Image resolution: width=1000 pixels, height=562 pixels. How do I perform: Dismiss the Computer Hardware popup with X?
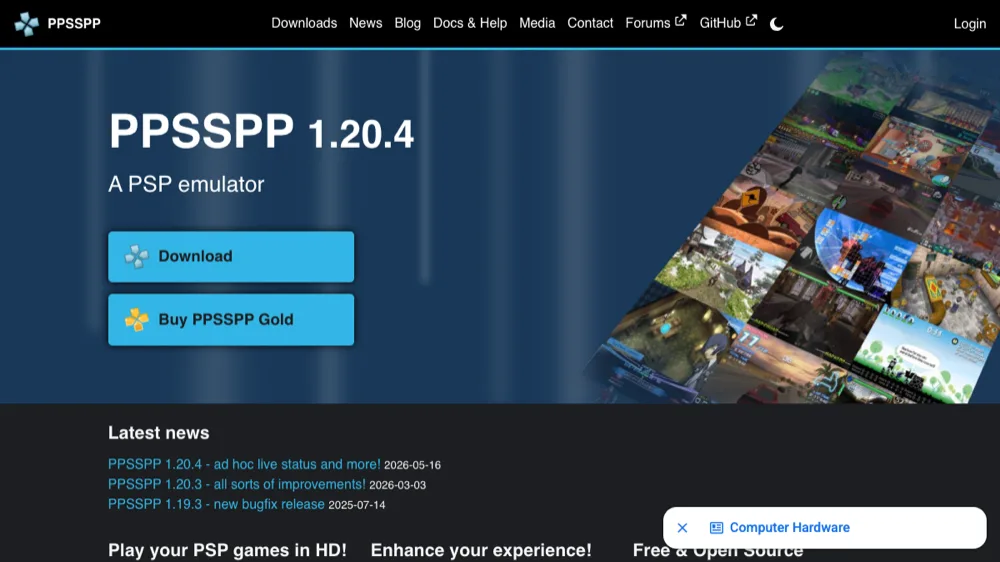(x=682, y=528)
